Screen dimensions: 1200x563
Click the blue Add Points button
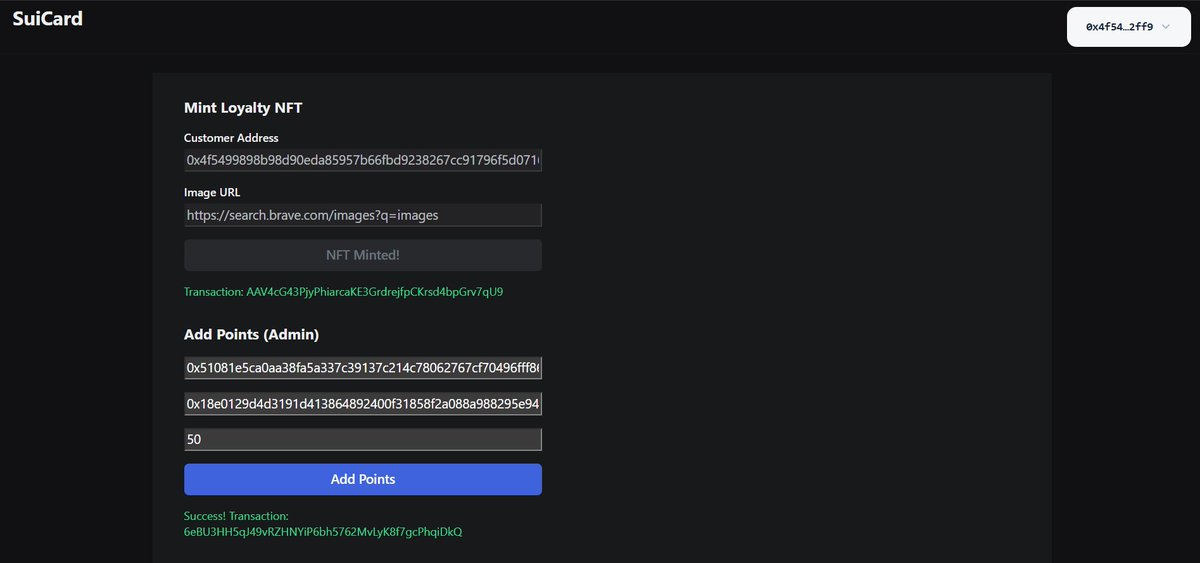point(363,479)
